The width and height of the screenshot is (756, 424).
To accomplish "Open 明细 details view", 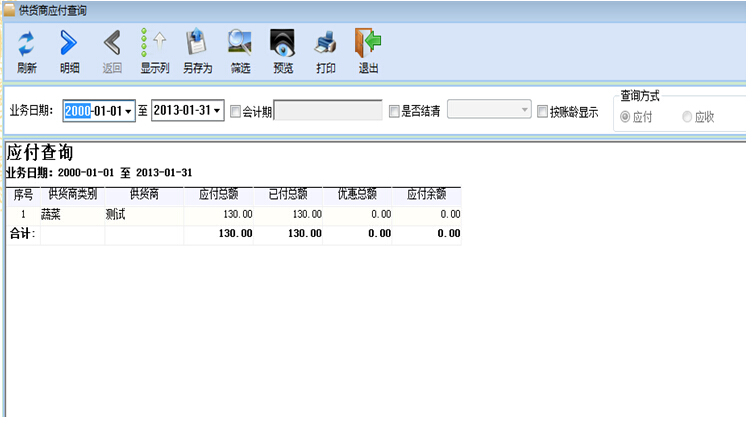I will [69, 44].
